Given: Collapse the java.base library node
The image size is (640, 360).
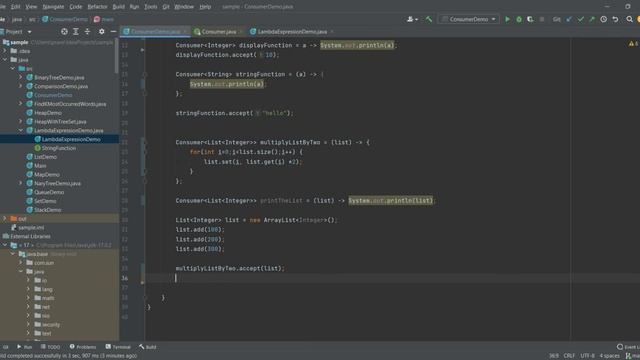Looking at the screenshot, I should click(13, 254).
